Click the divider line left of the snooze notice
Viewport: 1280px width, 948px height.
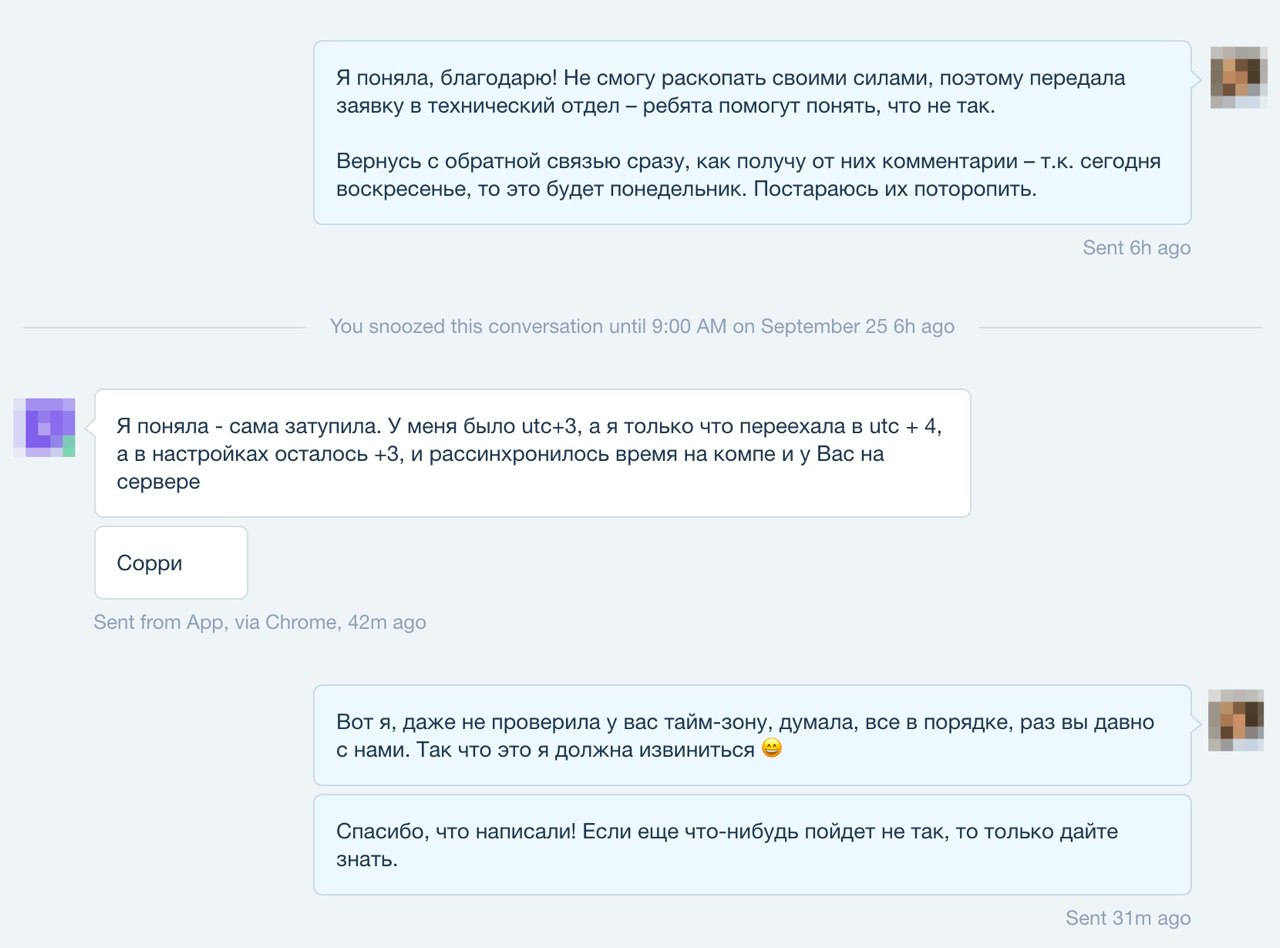coord(164,327)
